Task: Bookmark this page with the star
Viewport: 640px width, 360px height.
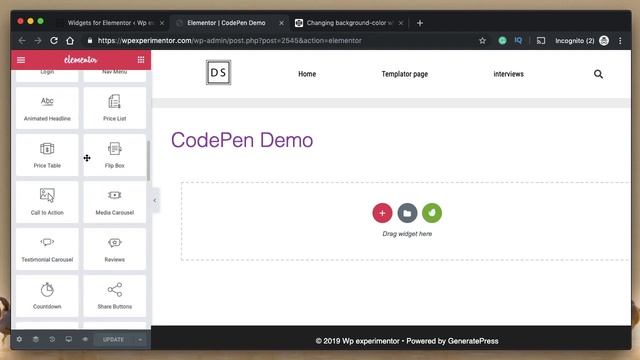Action: pyautogui.click(x=482, y=40)
